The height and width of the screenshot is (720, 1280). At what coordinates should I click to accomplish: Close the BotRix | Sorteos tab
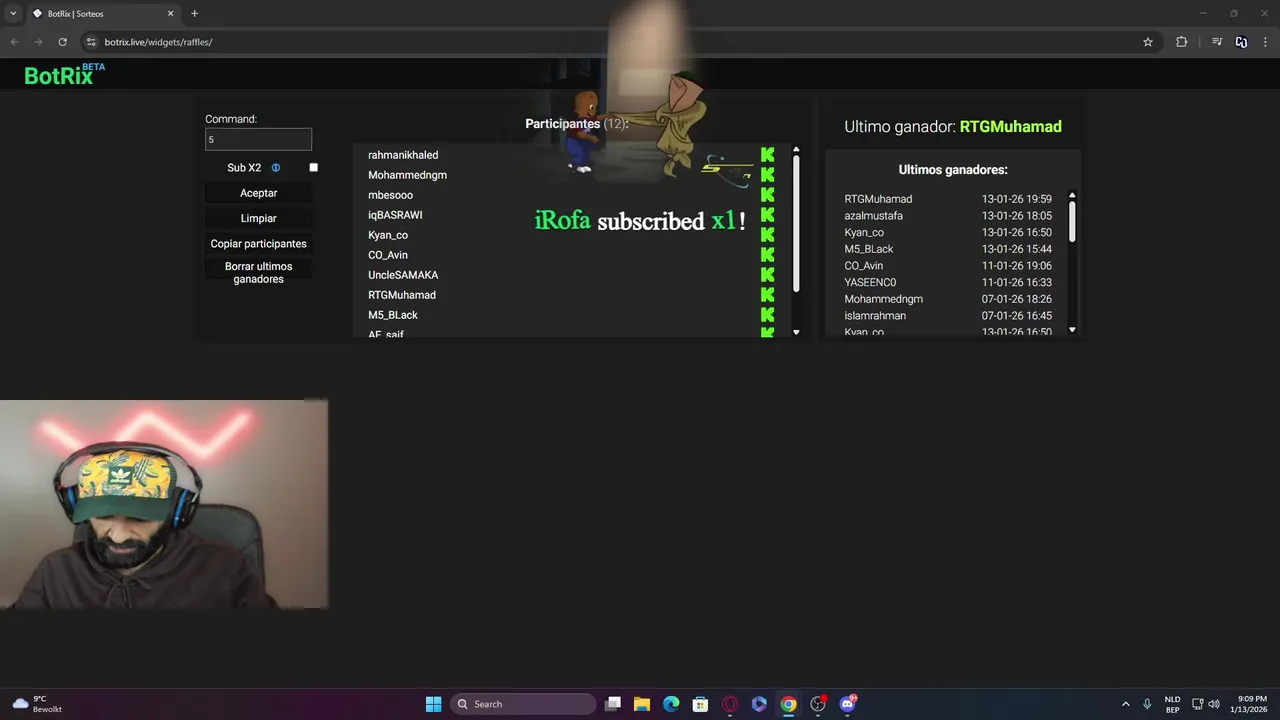(170, 14)
